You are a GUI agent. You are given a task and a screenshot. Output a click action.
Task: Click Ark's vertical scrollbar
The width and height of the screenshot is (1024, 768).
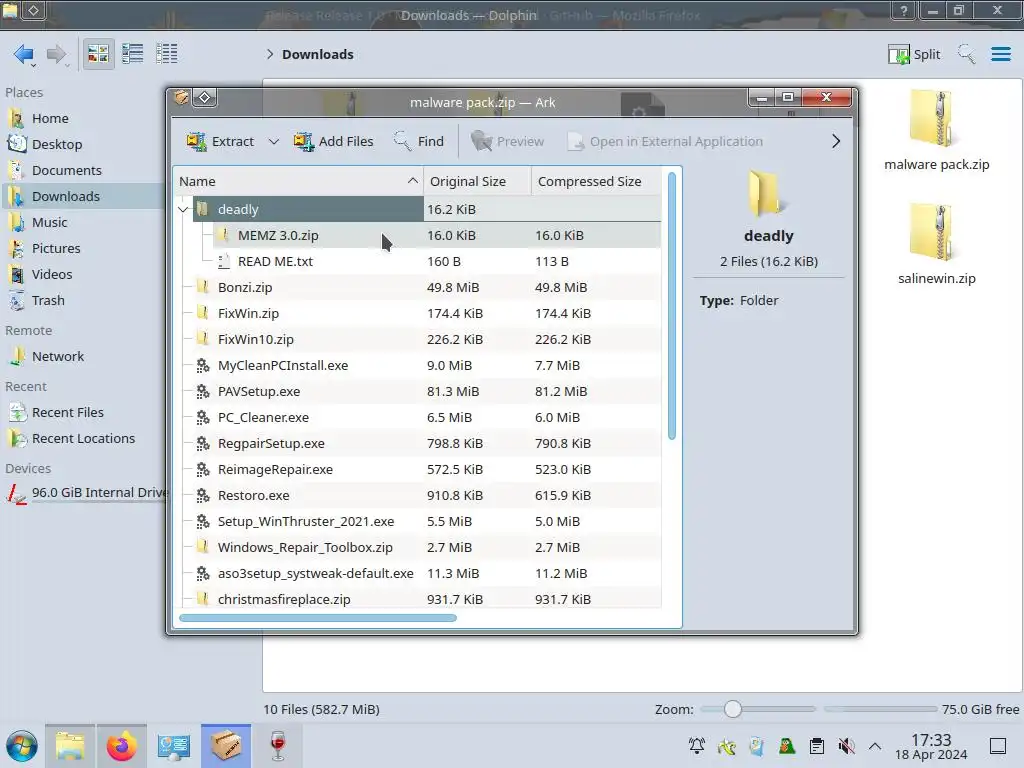pos(672,306)
